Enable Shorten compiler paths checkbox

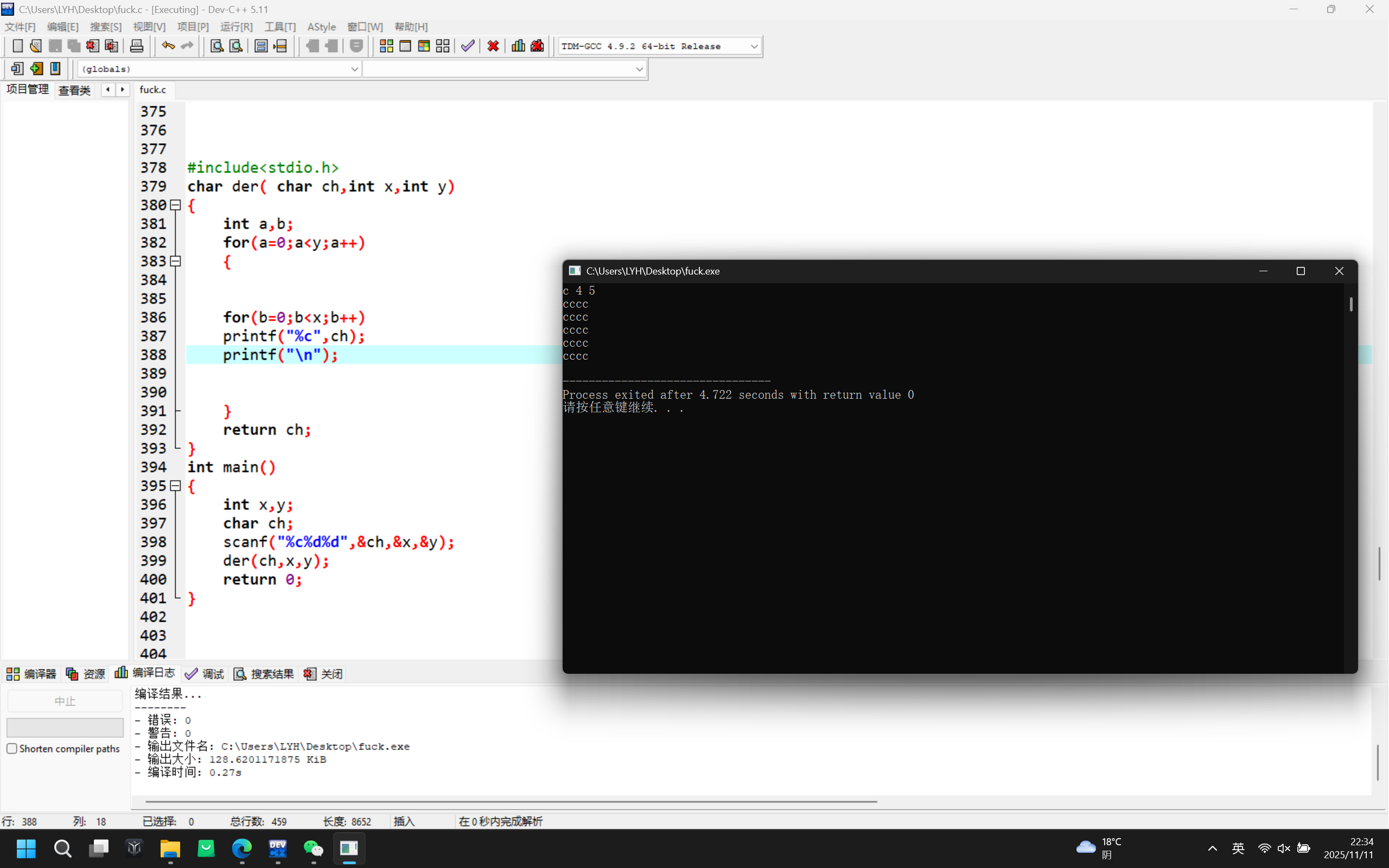[x=12, y=749]
